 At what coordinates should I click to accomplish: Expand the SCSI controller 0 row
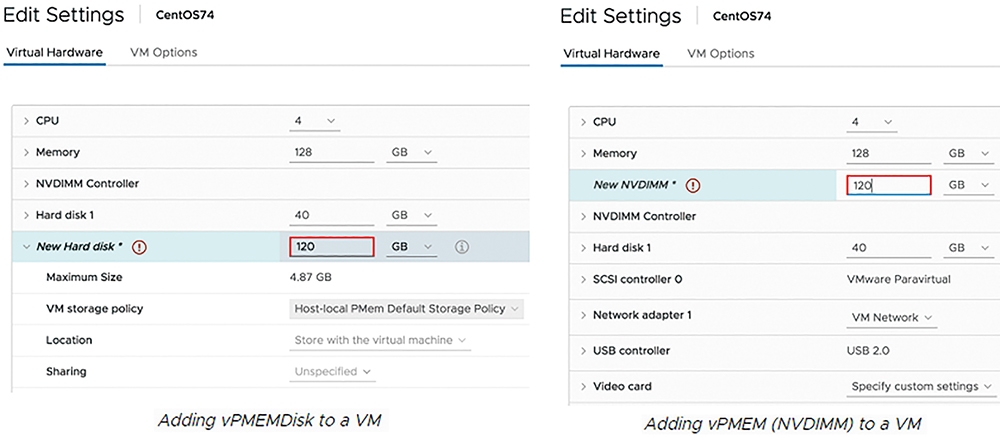click(584, 279)
